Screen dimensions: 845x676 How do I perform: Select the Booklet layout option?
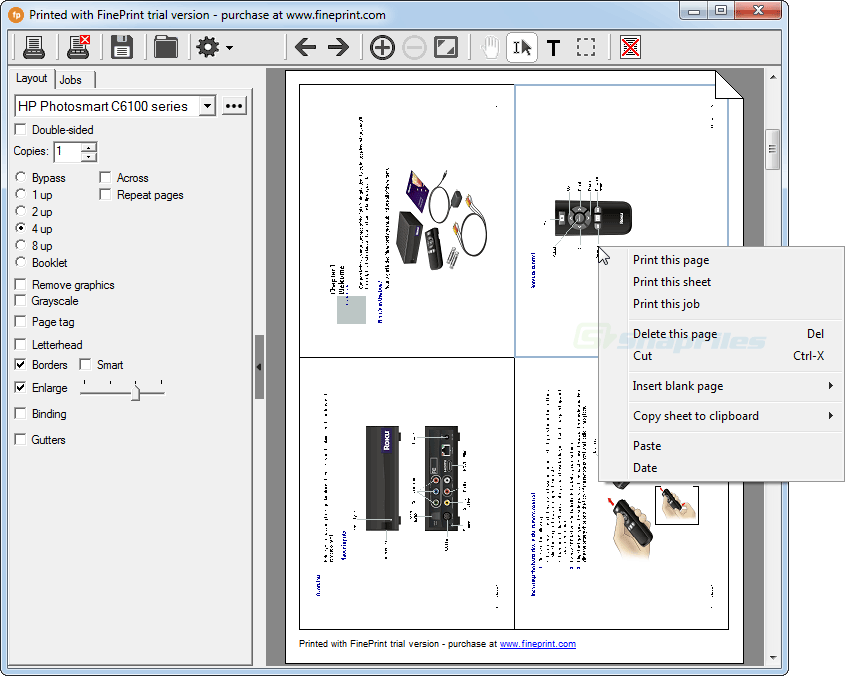tap(20, 262)
